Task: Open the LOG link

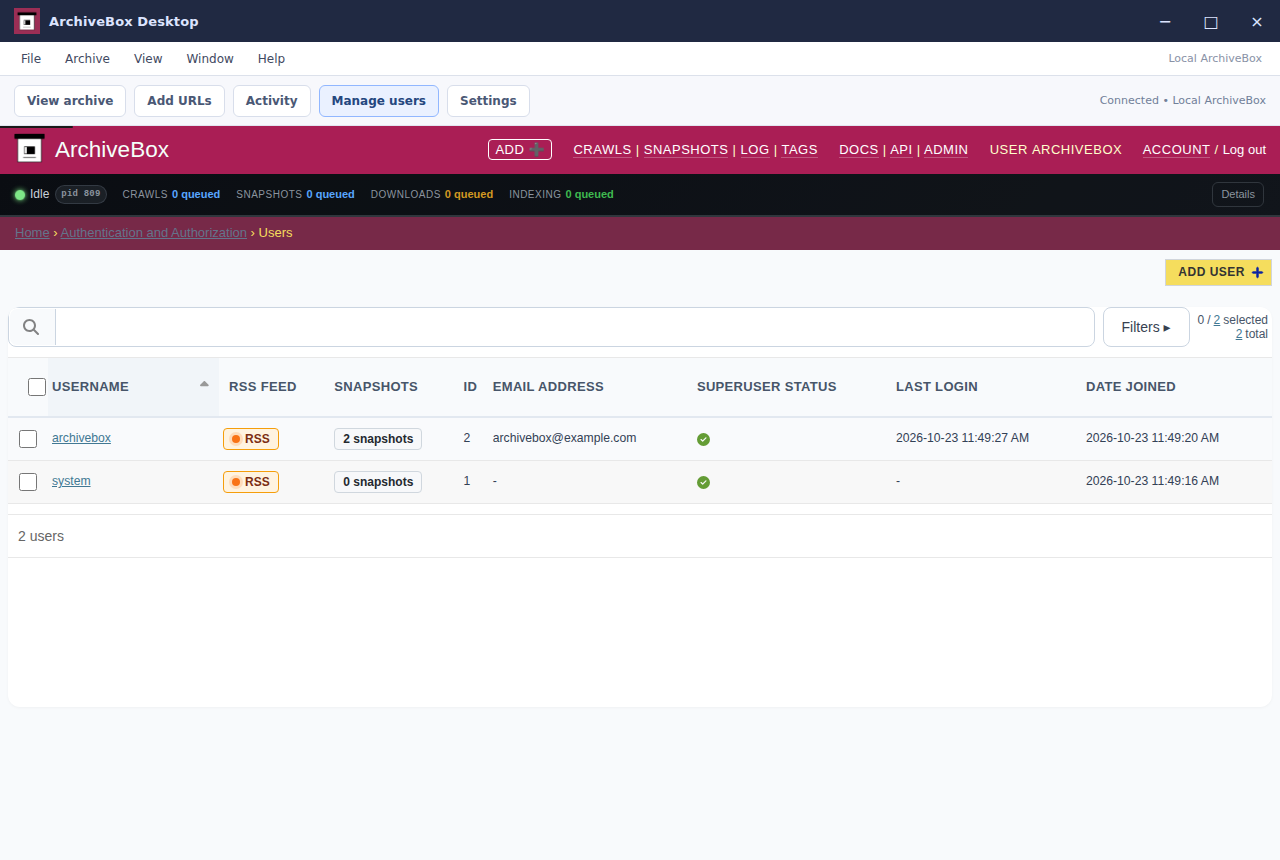Action: tap(755, 150)
